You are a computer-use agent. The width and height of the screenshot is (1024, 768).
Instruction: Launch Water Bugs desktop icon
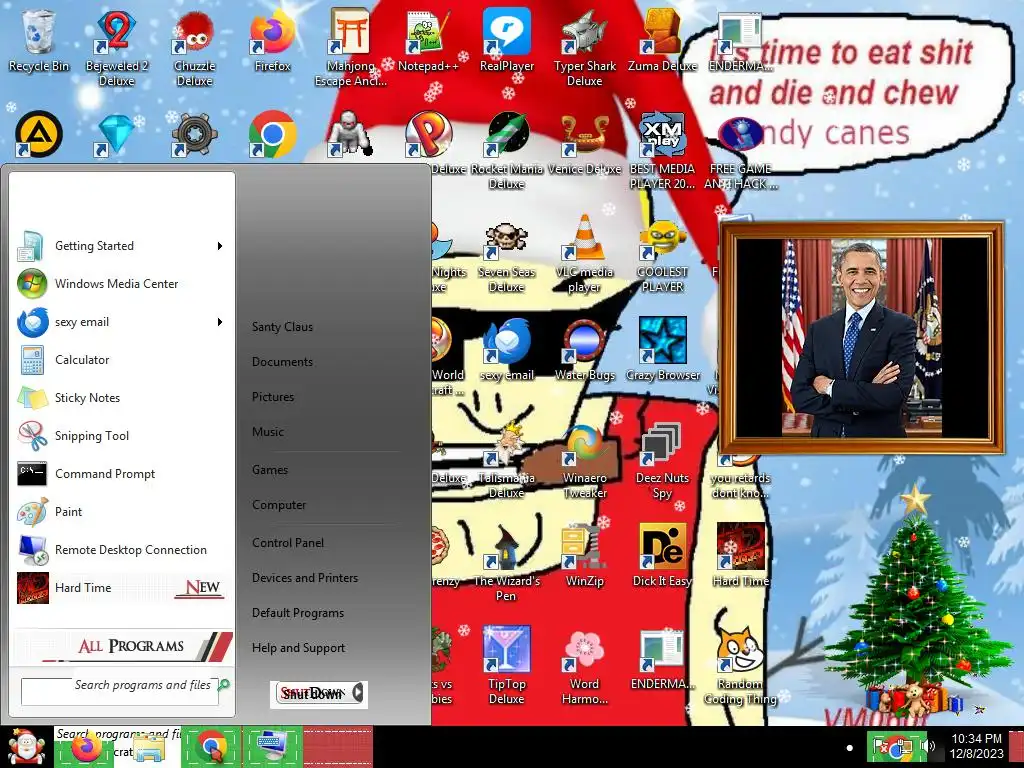[584, 349]
